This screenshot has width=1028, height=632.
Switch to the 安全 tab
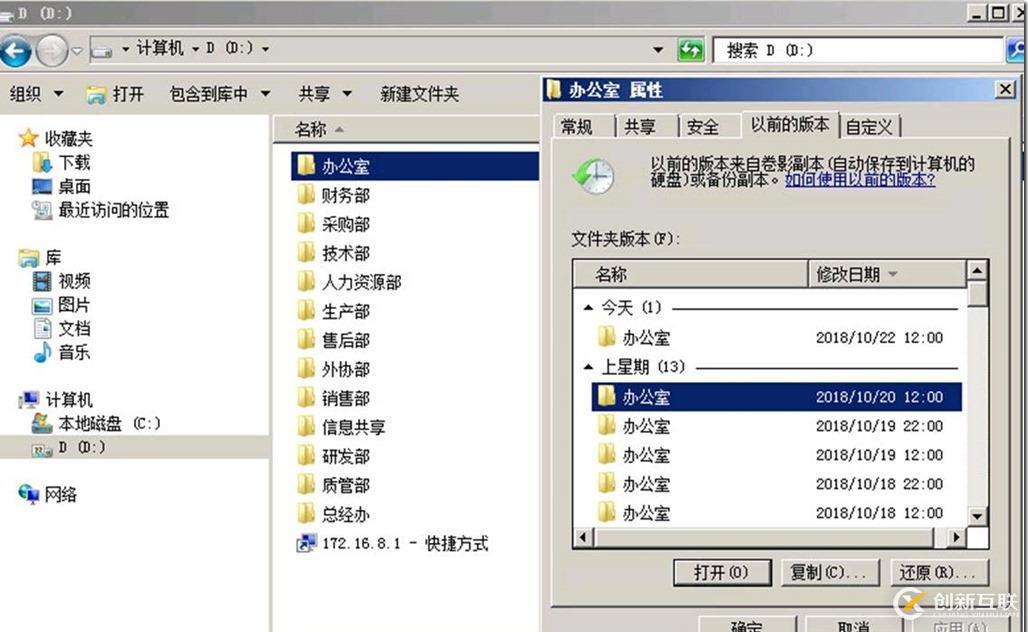pos(703,126)
